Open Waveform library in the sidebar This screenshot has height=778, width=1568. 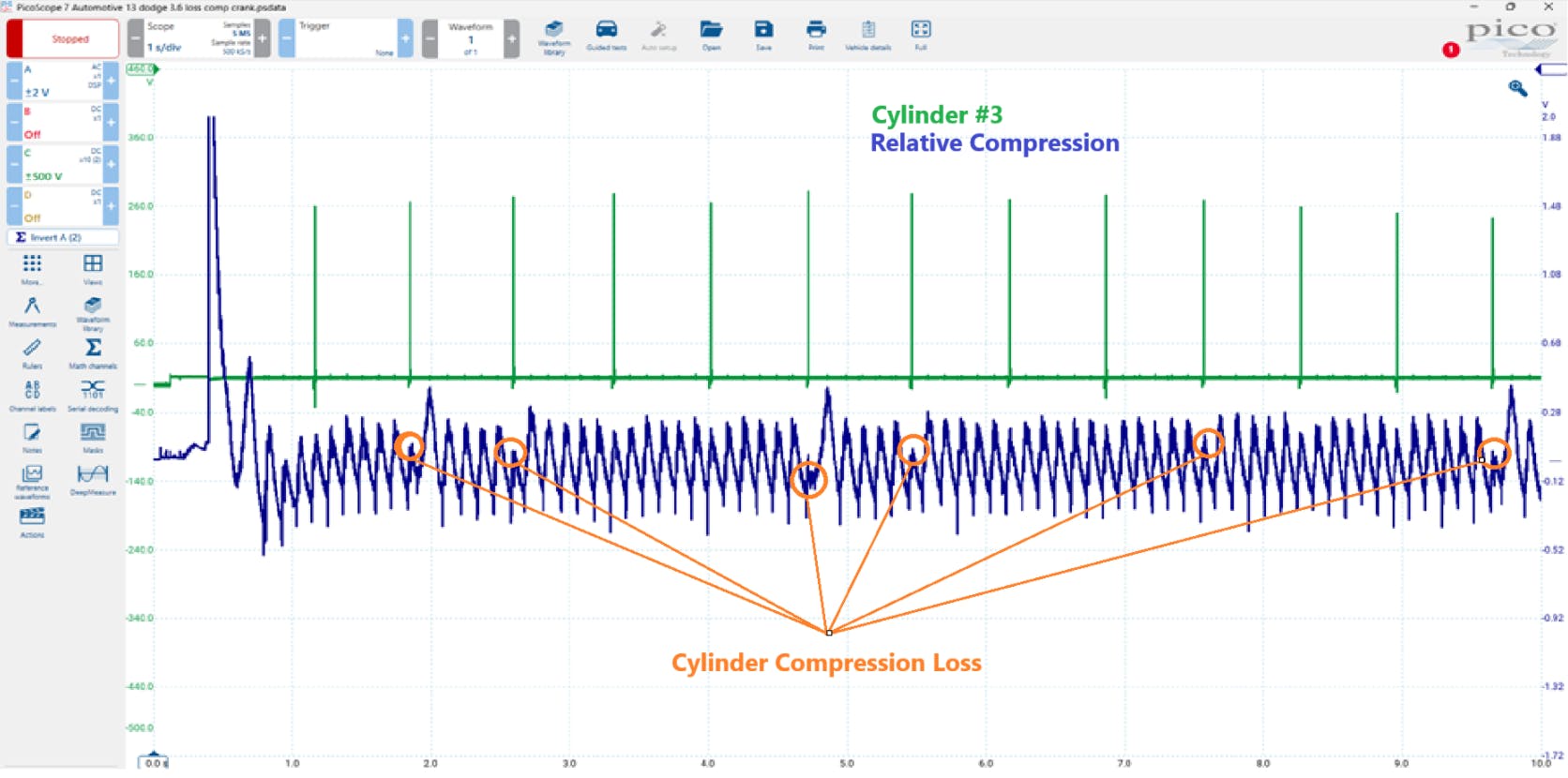93,314
